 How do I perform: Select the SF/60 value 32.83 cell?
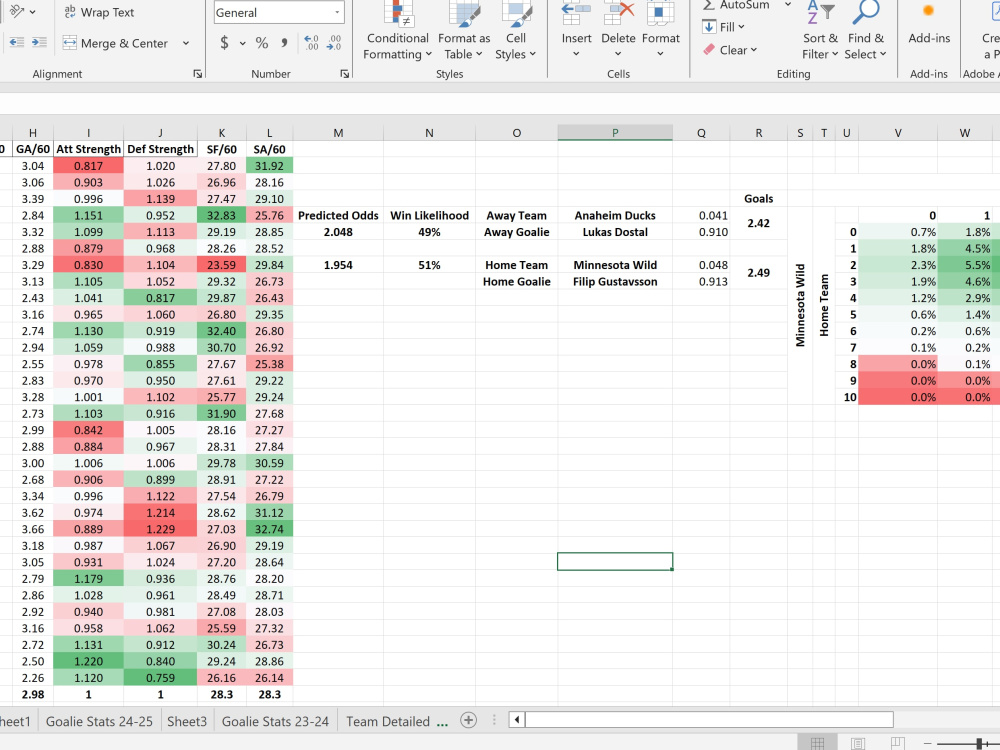221,216
